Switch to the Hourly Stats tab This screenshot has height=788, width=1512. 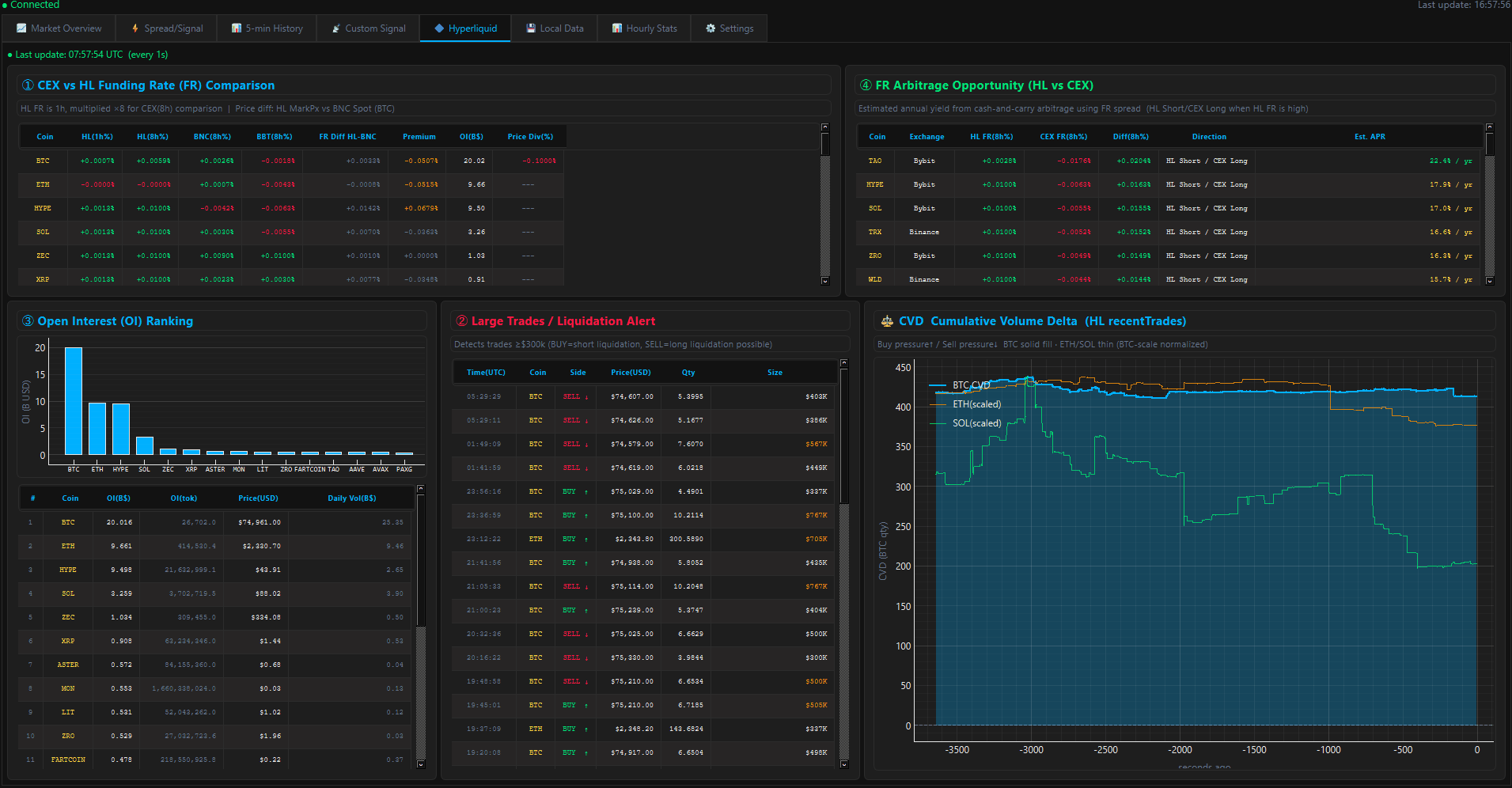tap(644, 28)
